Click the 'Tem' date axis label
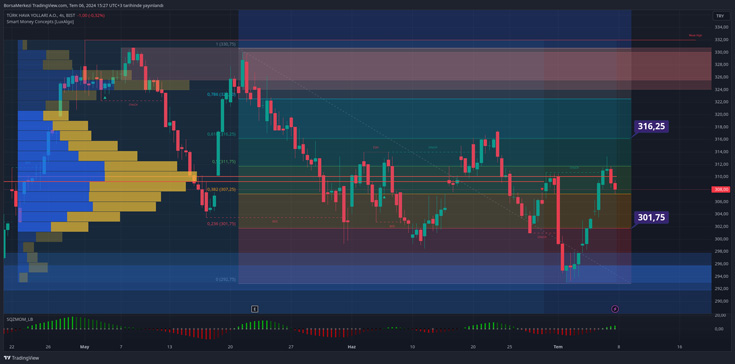Screen dimensions: 735x364 click(x=558, y=347)
